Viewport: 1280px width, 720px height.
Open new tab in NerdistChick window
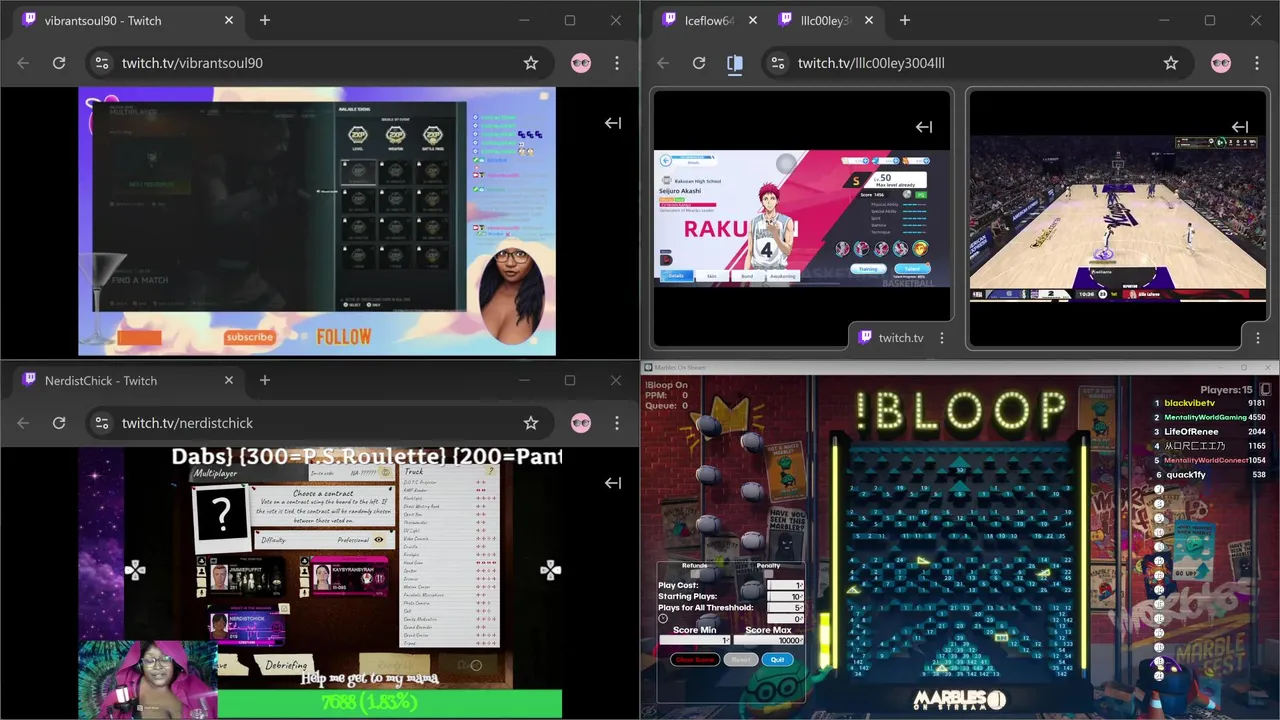[265, 380]
